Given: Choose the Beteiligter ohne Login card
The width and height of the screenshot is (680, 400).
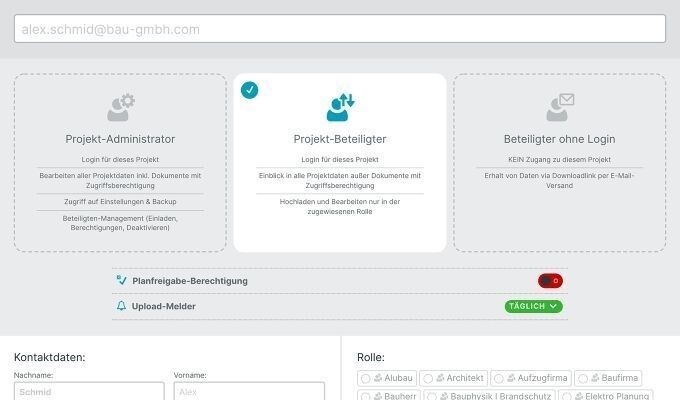Looking at the screenshot, I should [559, 163].
